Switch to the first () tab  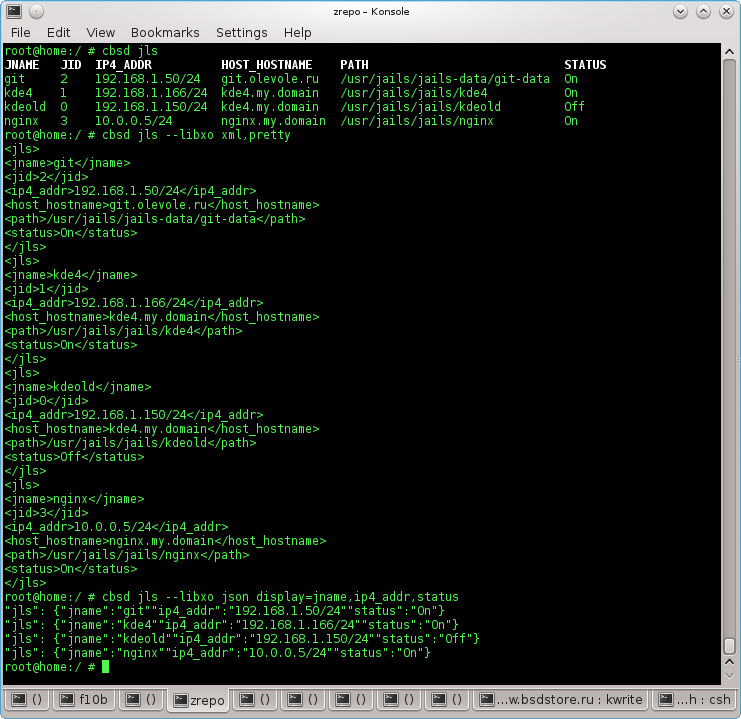27,699
